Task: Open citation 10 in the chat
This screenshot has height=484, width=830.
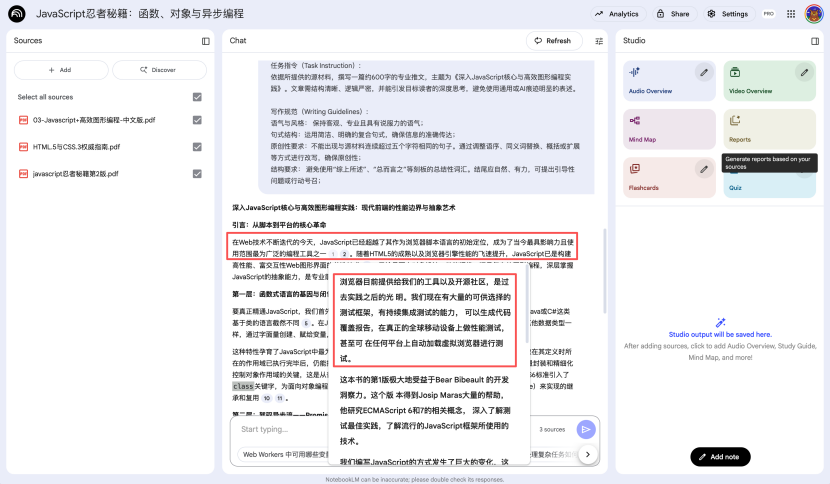Action: point(267,398)
